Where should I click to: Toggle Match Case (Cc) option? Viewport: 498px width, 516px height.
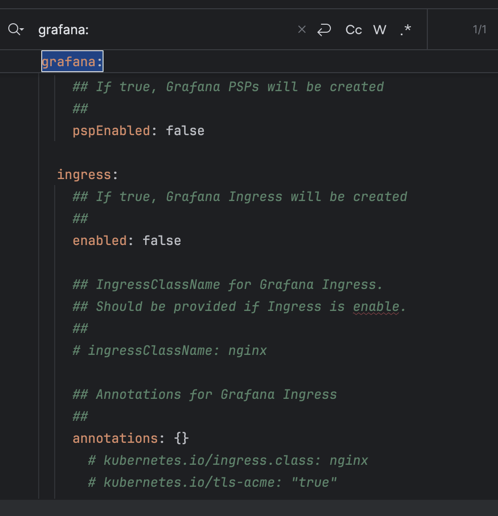point(353,30)
